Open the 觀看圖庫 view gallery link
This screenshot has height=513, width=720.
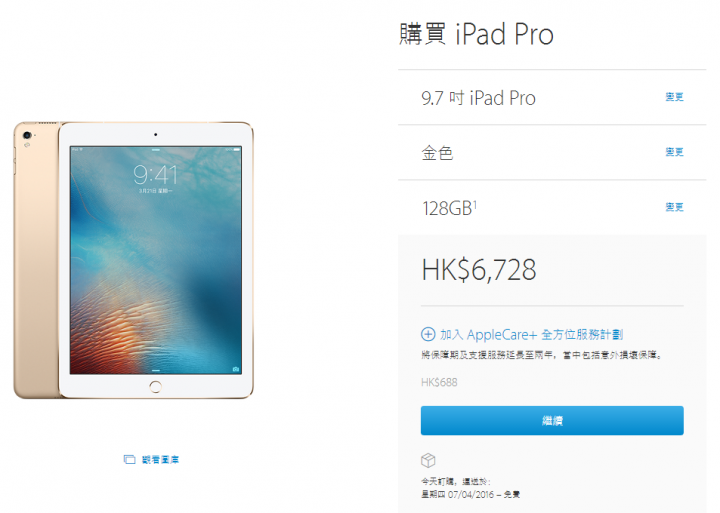(160, 459)
